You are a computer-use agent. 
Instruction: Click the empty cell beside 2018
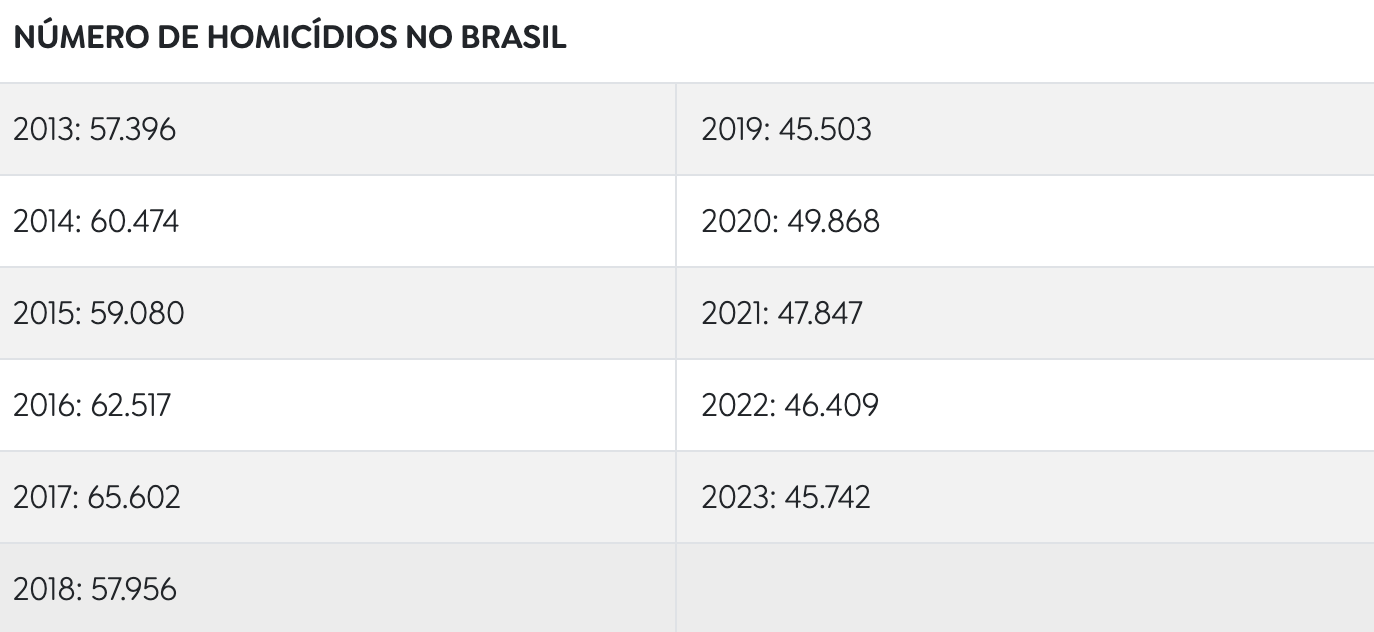pyautogui.click(x=1025, y=588)
